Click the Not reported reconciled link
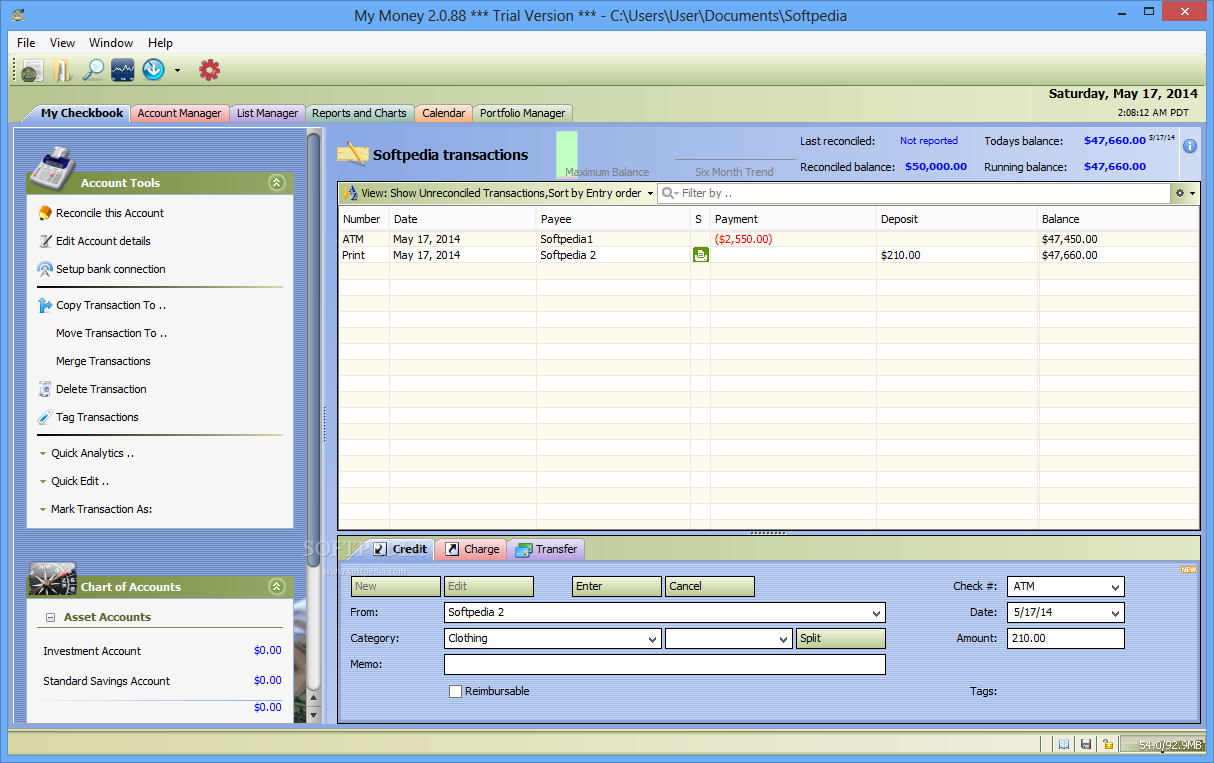 [929, 141]
